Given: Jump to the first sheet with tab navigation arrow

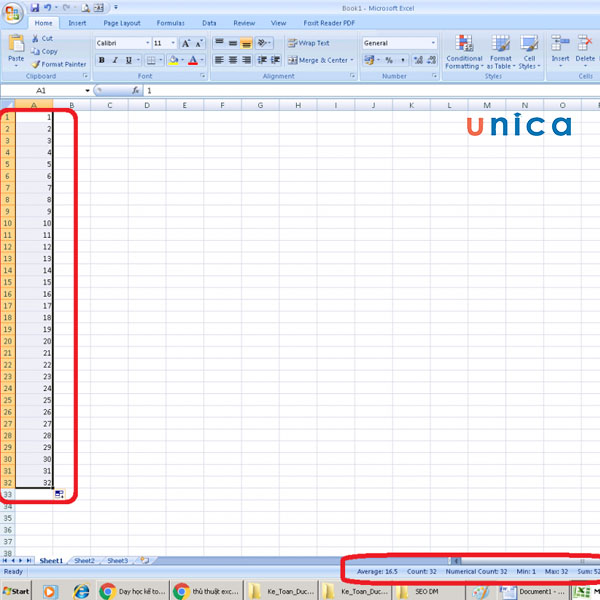Looking at the screenshot, I should coord(5,561).
